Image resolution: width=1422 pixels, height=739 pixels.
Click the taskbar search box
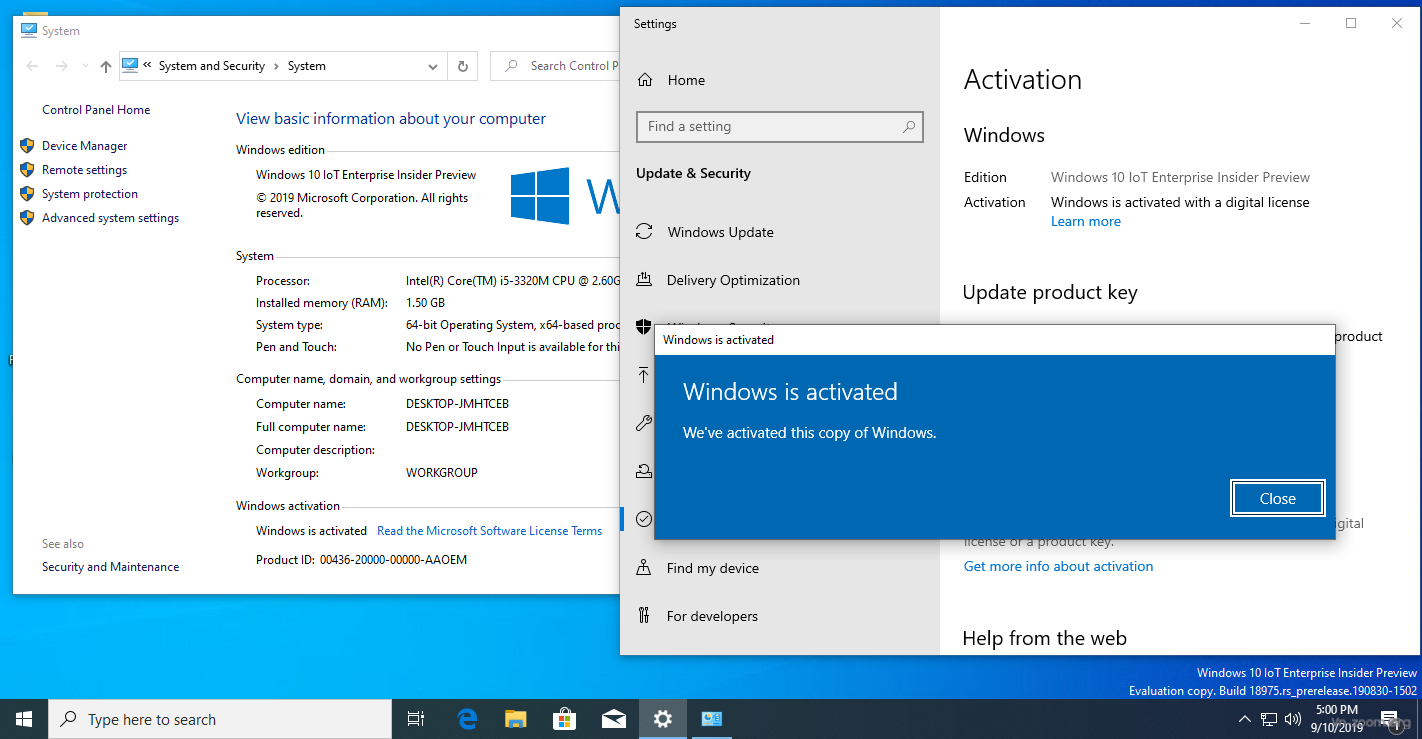pos(220,719)
